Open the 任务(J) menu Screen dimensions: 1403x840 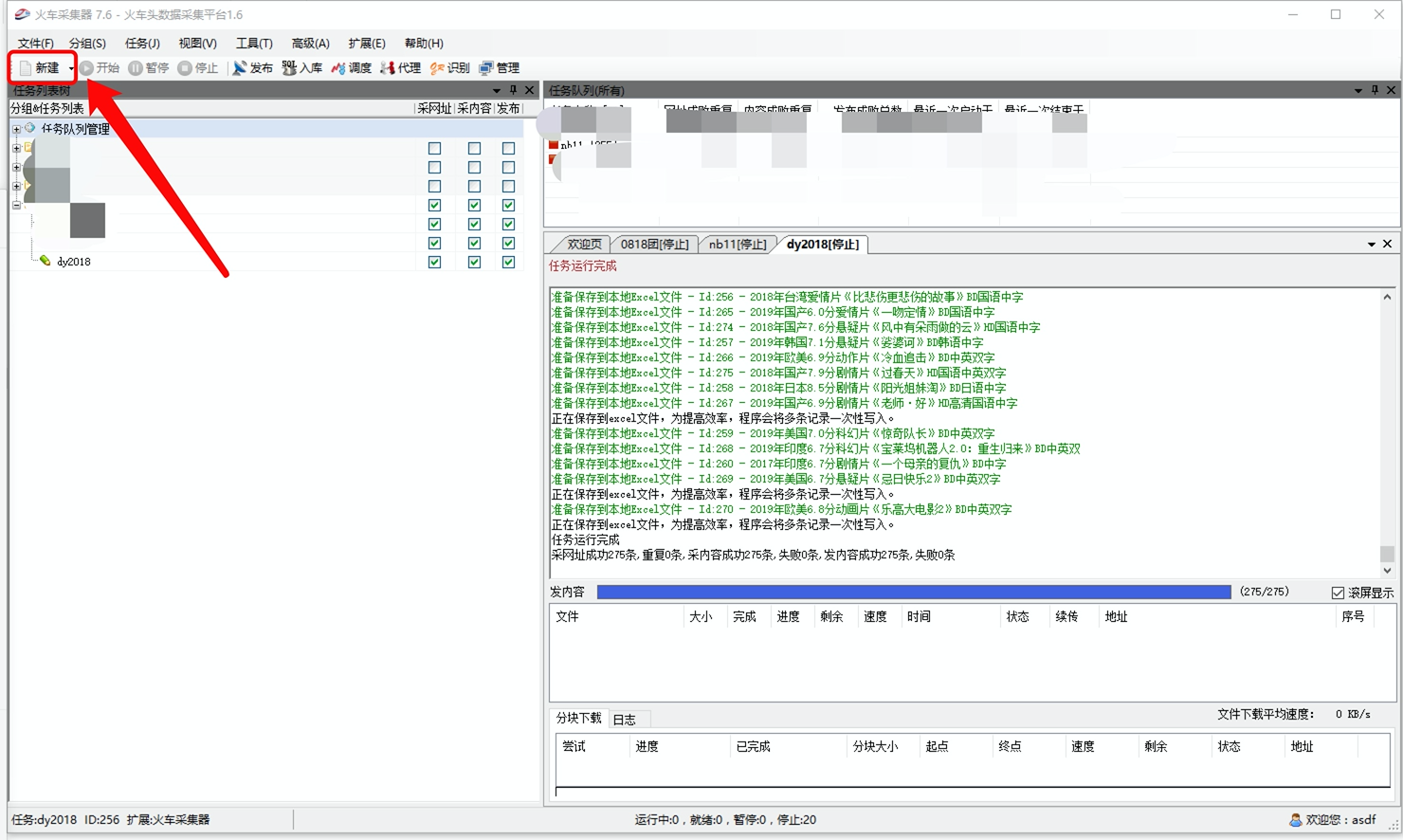point(142,43)
